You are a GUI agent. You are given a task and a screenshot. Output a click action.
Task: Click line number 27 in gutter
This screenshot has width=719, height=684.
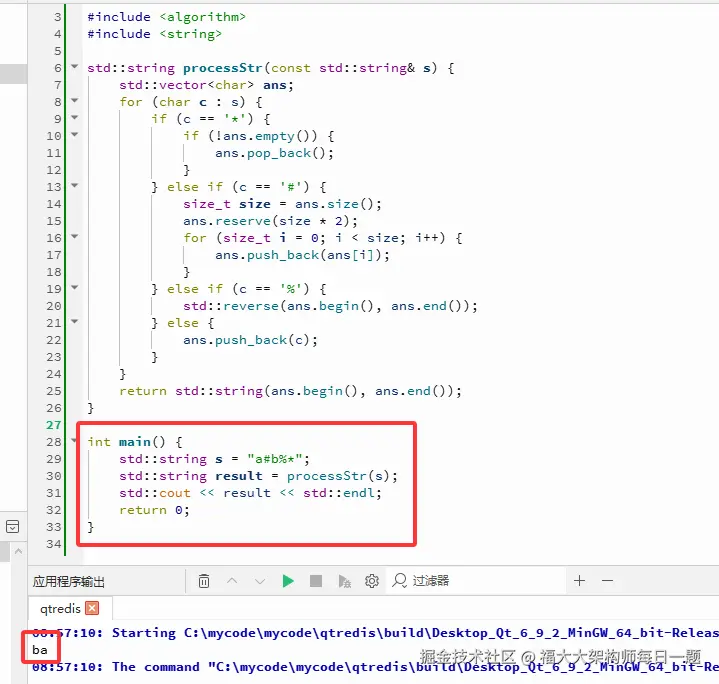coord(54,425)
